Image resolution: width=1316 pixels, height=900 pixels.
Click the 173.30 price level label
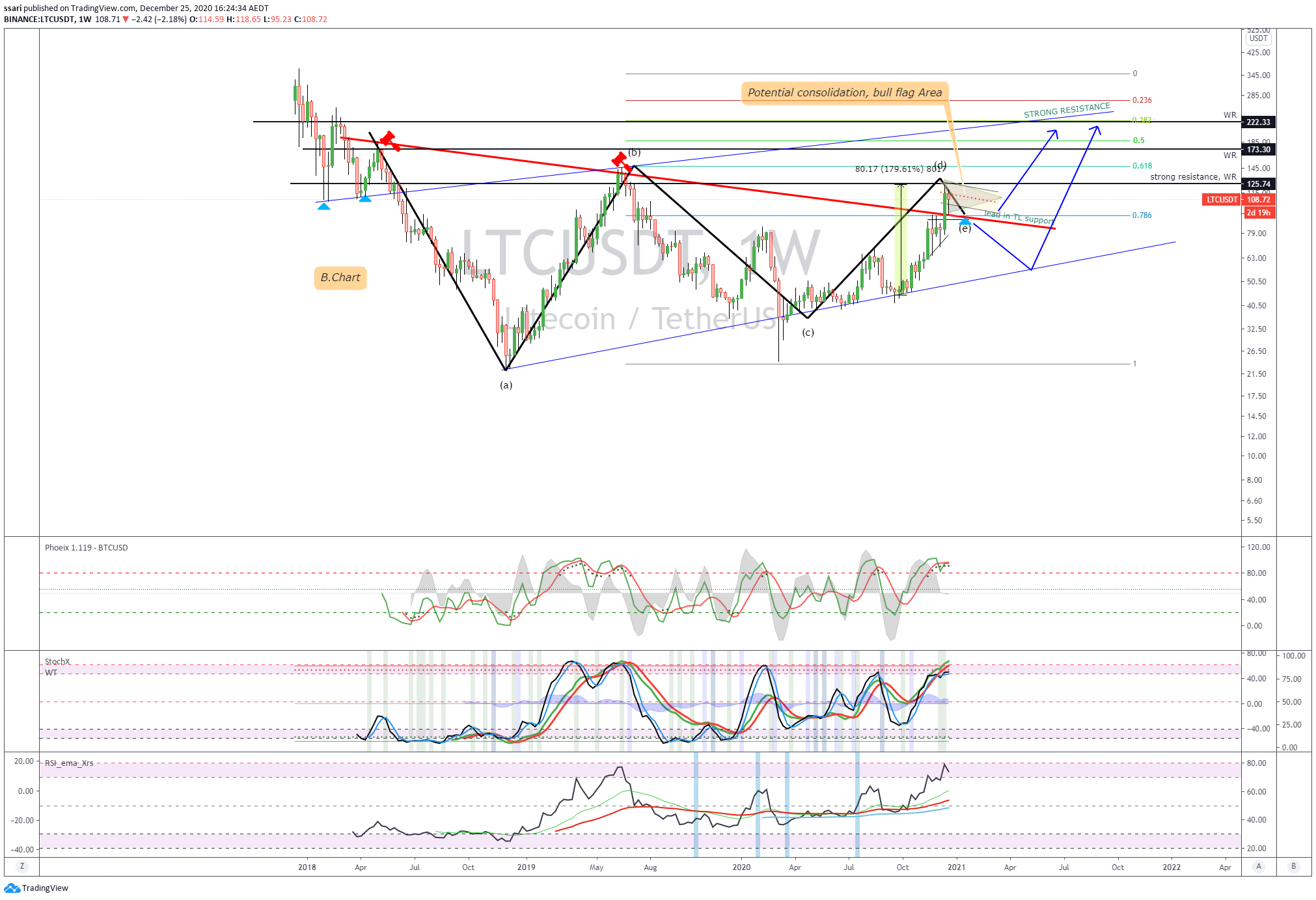click(x=1258, y=150)
